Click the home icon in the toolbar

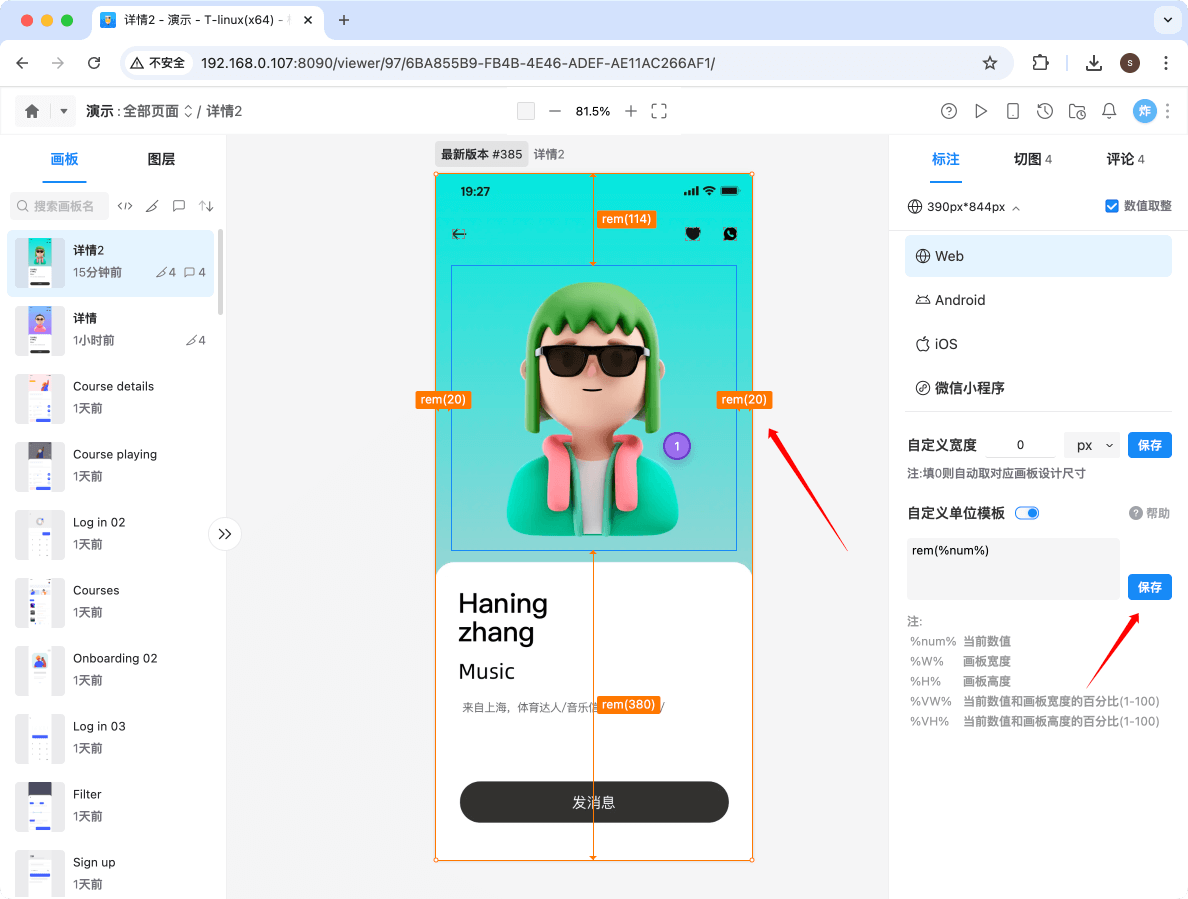32,111
